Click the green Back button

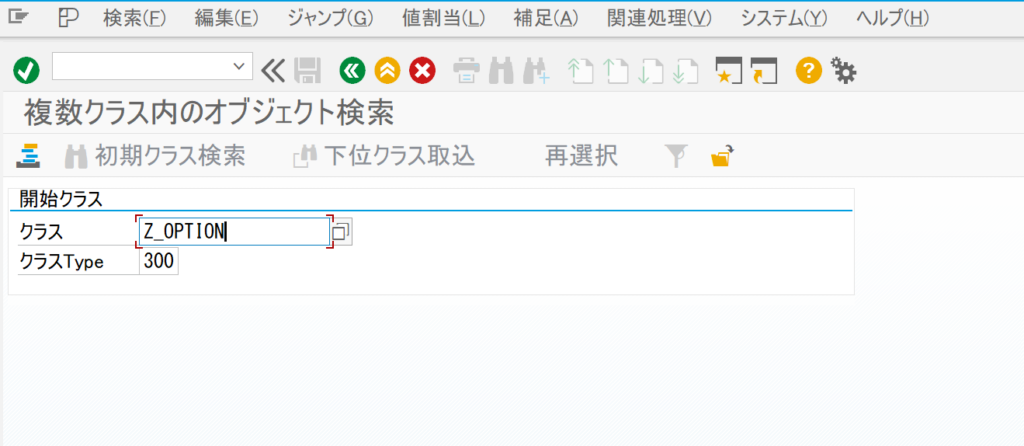point(352,70)
